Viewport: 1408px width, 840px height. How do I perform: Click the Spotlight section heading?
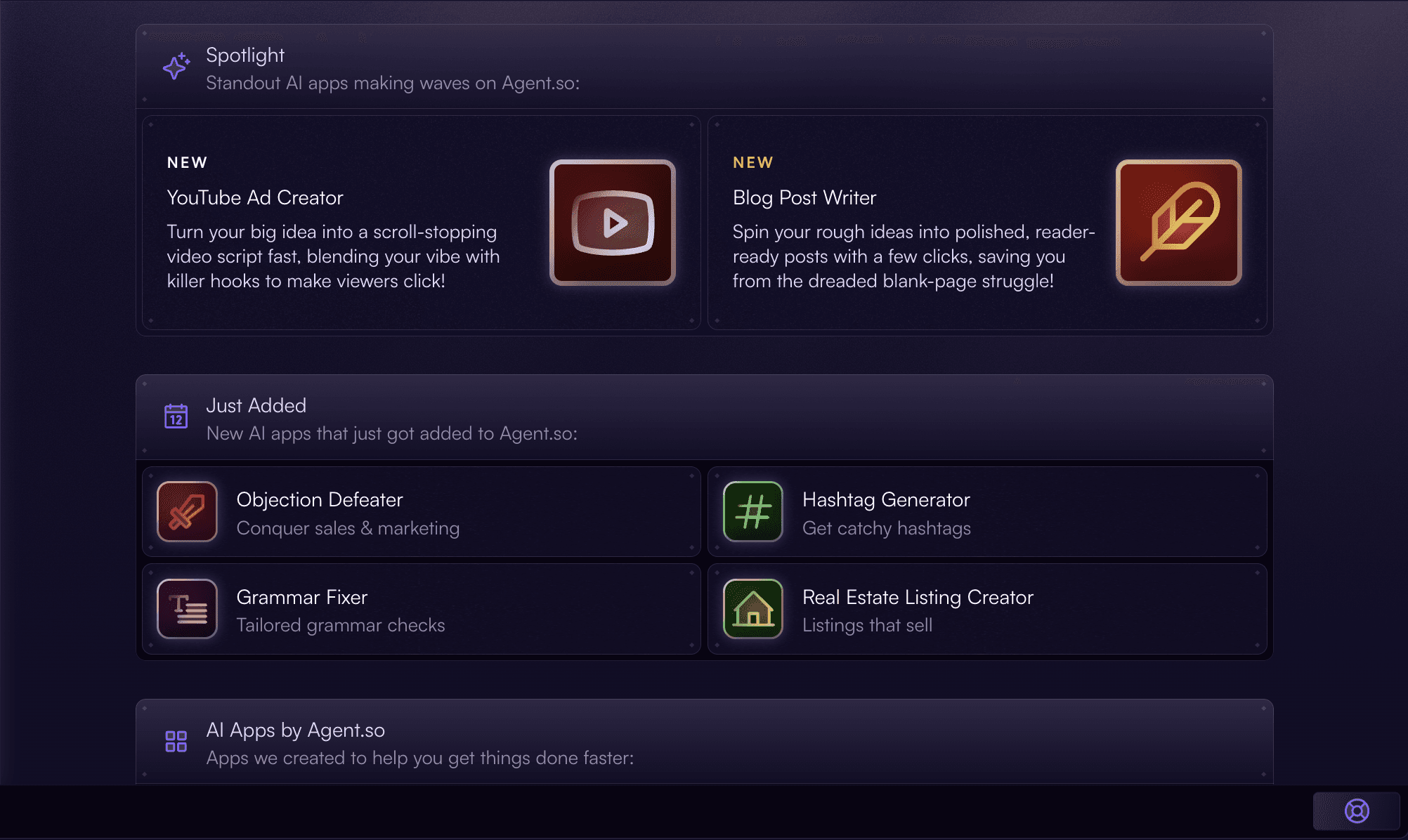245,55
